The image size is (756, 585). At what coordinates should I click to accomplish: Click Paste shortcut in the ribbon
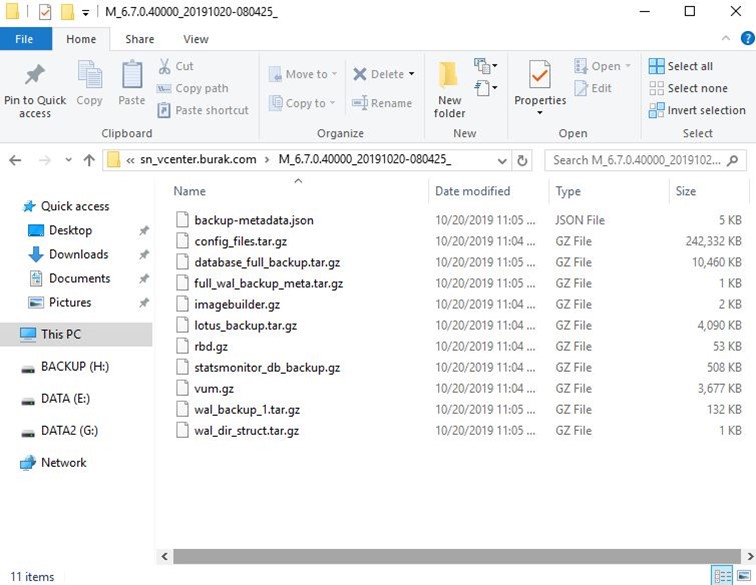pyautogui.click(x=202, y=110)
